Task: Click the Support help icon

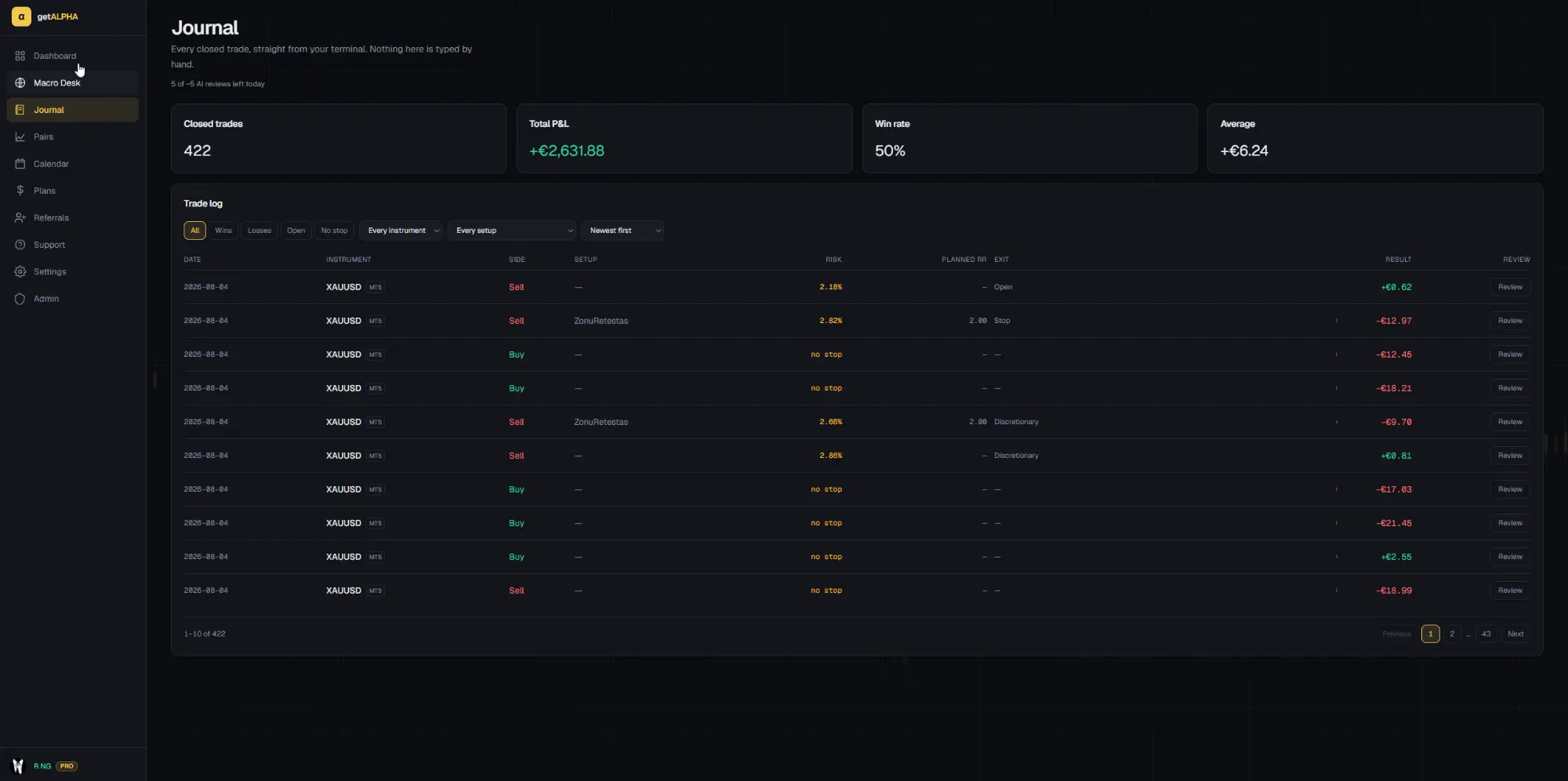Action: (20, 245)
